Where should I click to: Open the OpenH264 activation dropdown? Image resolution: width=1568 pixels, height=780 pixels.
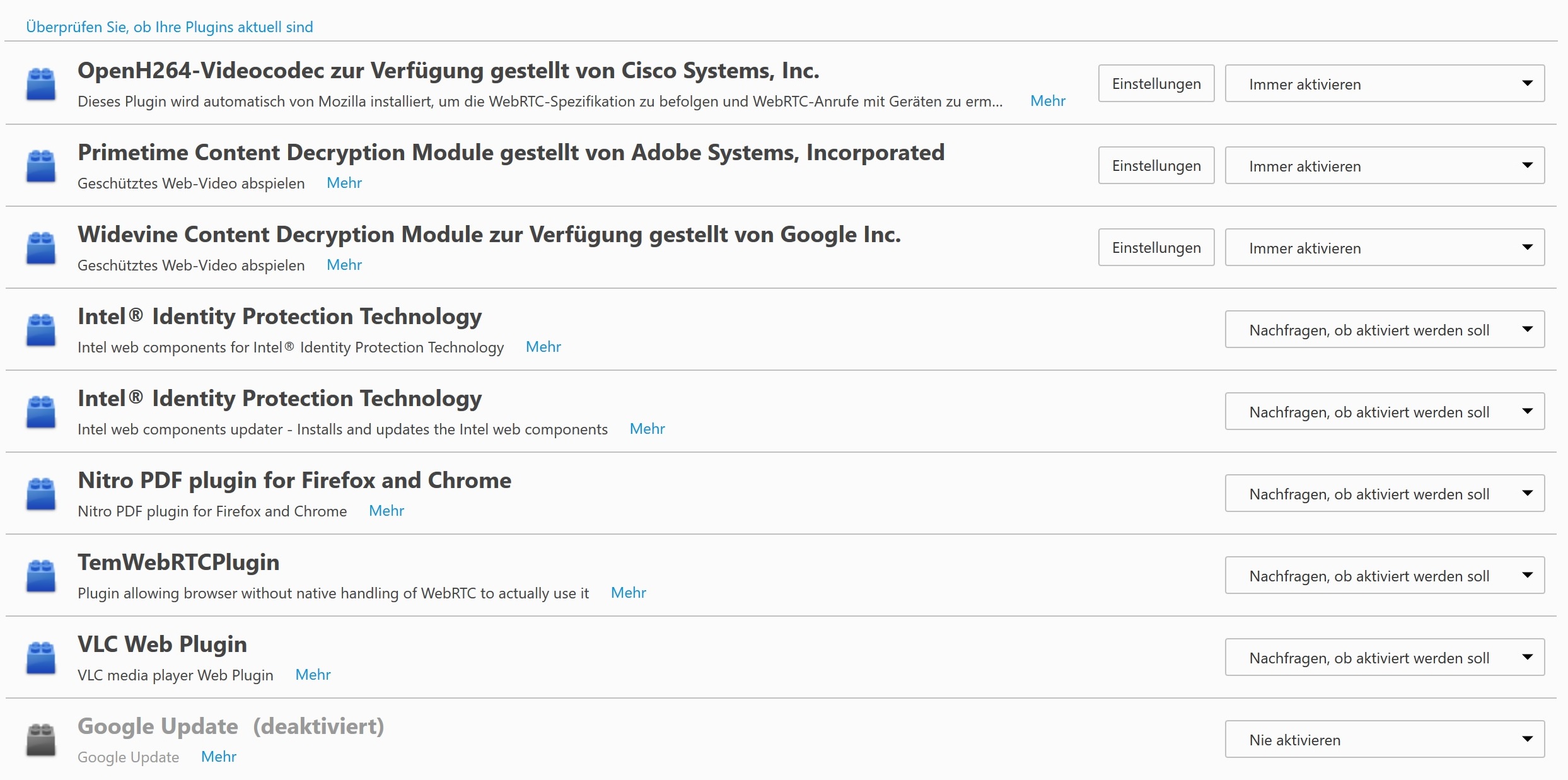tap(1384, 84)
